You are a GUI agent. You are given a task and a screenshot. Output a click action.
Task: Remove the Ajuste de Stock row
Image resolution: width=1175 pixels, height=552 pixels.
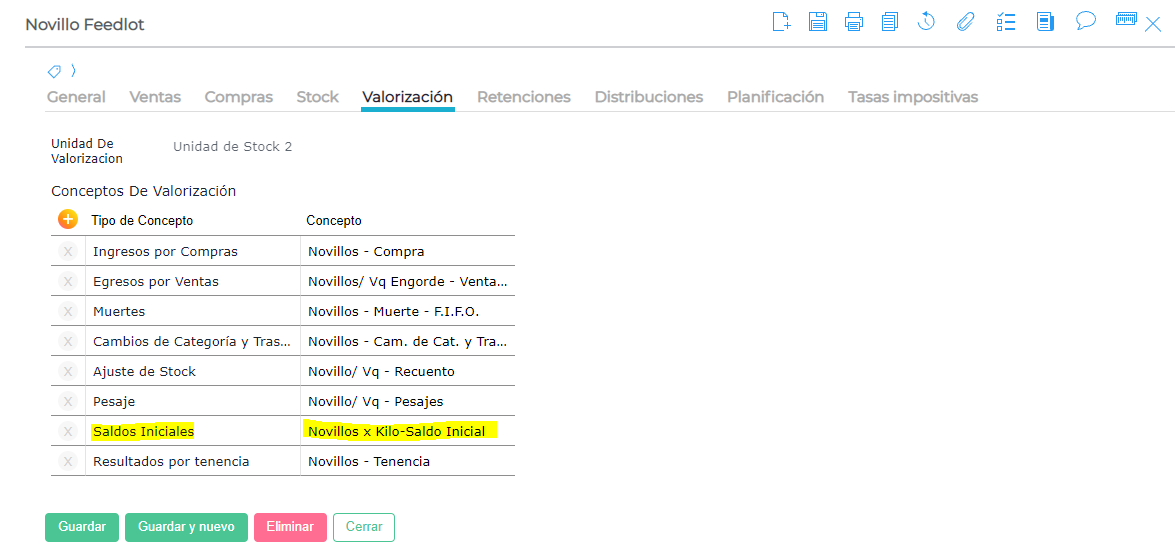pyautogui.click(x=67, y=371)
